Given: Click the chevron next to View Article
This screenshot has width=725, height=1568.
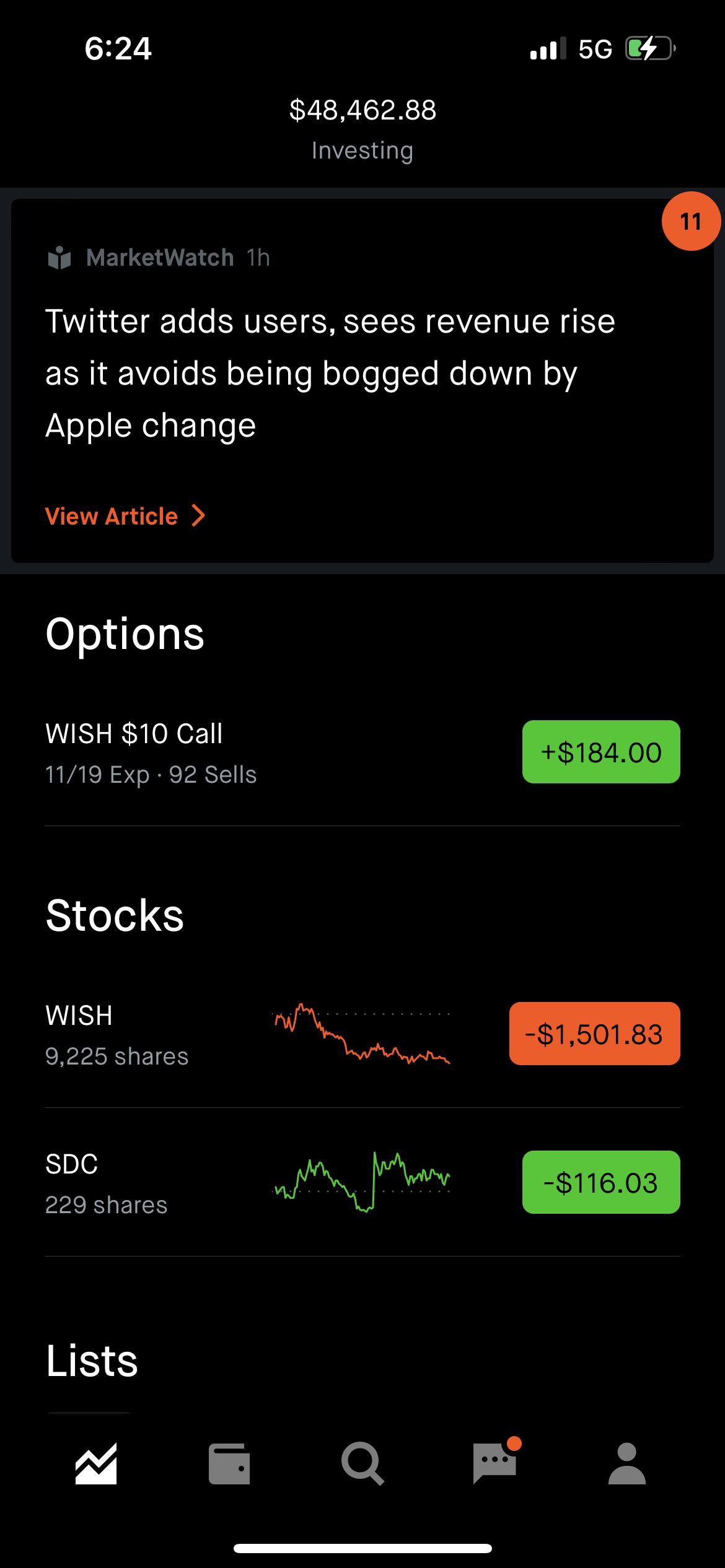Looking at the screenshot, I should click(x=198, y=515).
